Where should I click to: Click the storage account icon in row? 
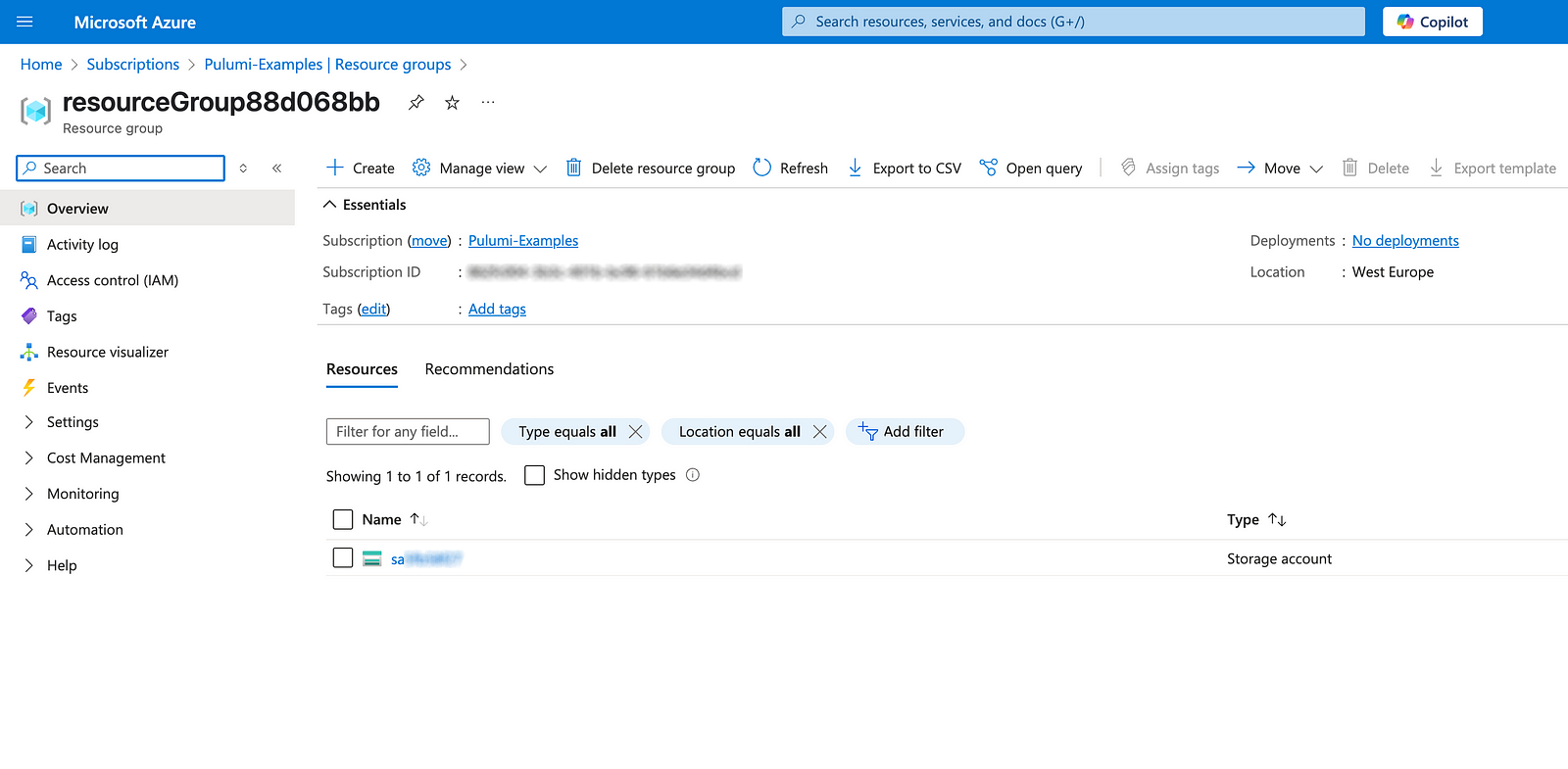coord(372,559)
